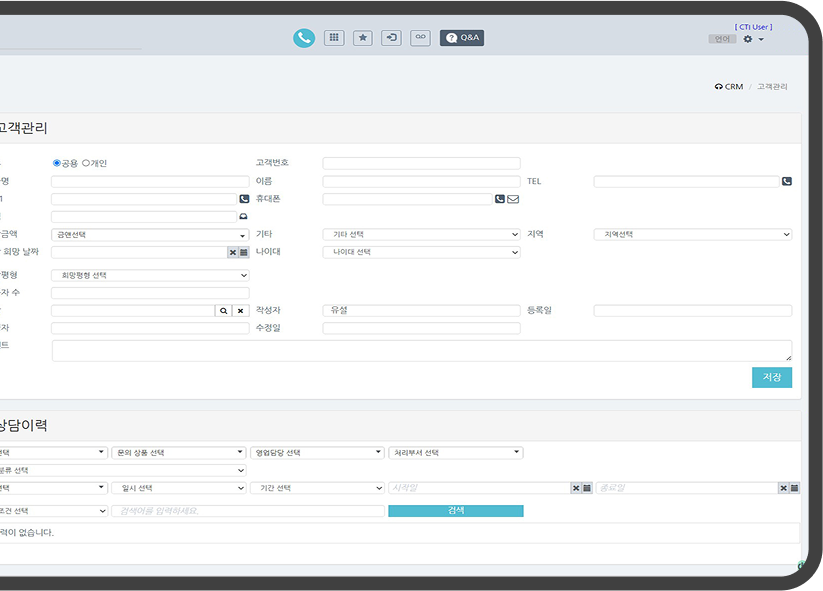This screenshot has width=823, height=591.
Task: Click the 저장 save button
Action: [771, 377]
